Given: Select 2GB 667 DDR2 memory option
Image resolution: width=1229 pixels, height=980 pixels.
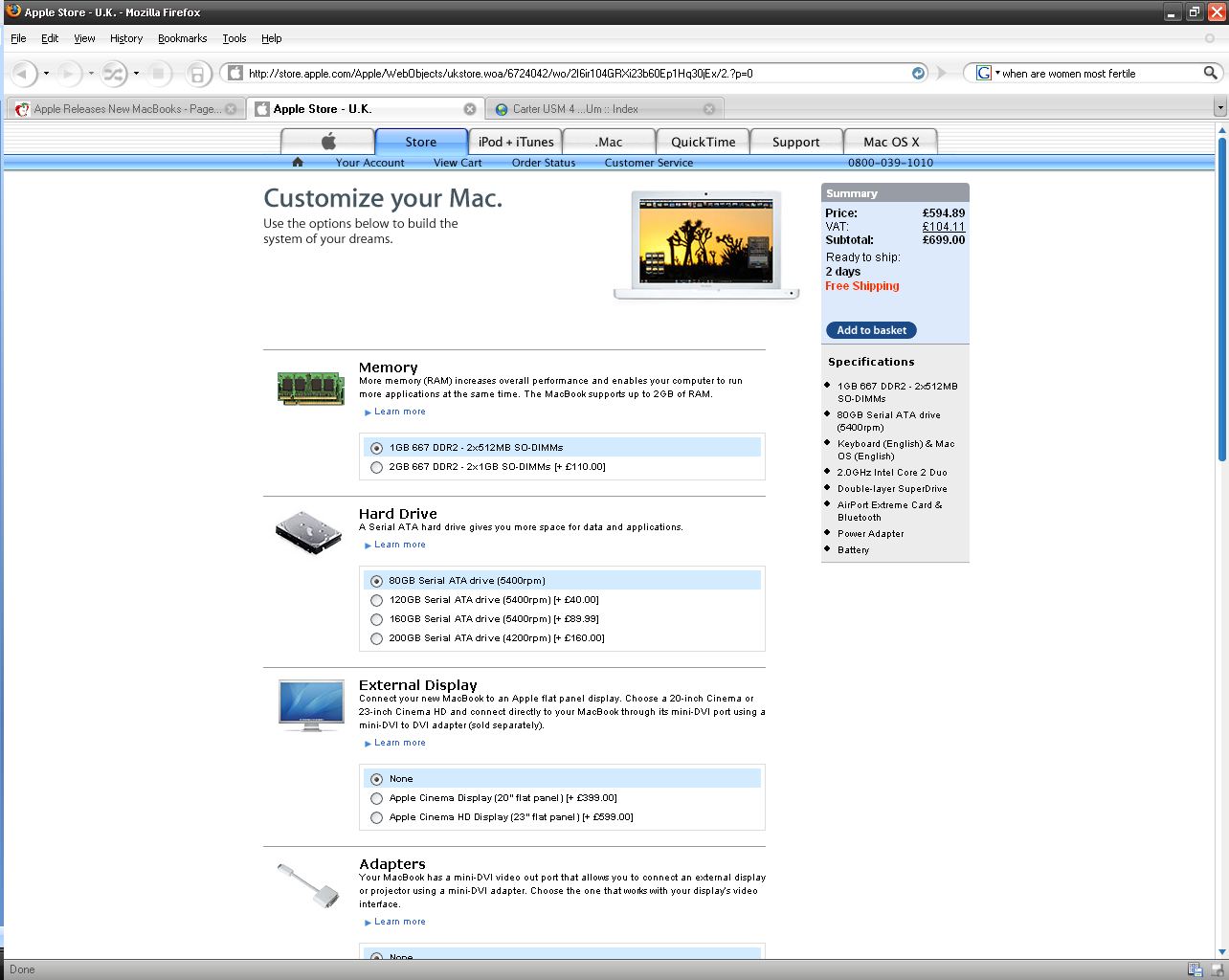Looking at the screenshot, I should pyautogui.click(x=376, y=467).
